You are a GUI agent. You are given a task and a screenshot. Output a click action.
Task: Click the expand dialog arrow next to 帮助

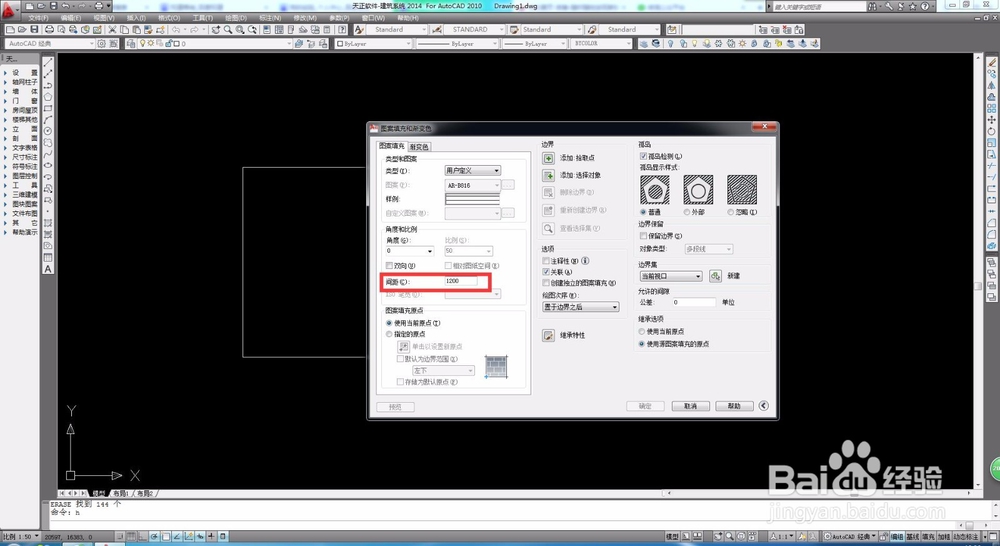tap(763, 406)
